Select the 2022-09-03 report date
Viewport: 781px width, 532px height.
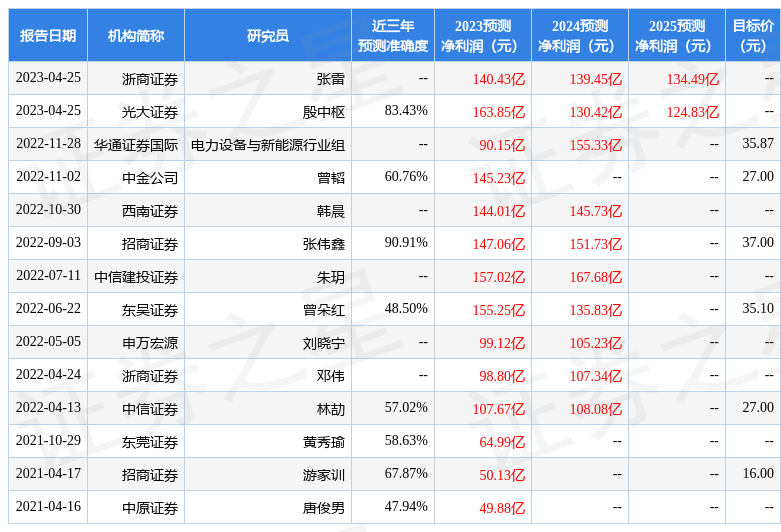(x=48, y=243)
